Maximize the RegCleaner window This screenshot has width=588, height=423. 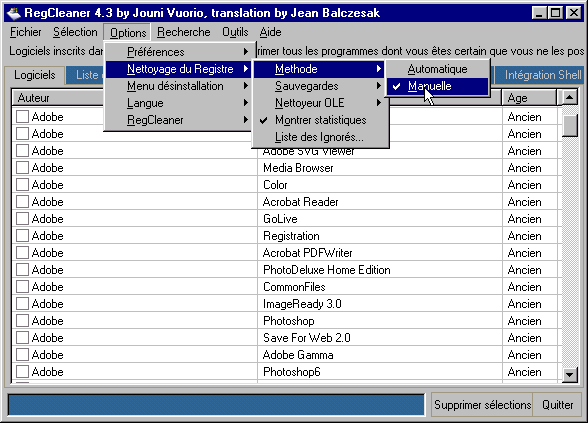(555, 13)
